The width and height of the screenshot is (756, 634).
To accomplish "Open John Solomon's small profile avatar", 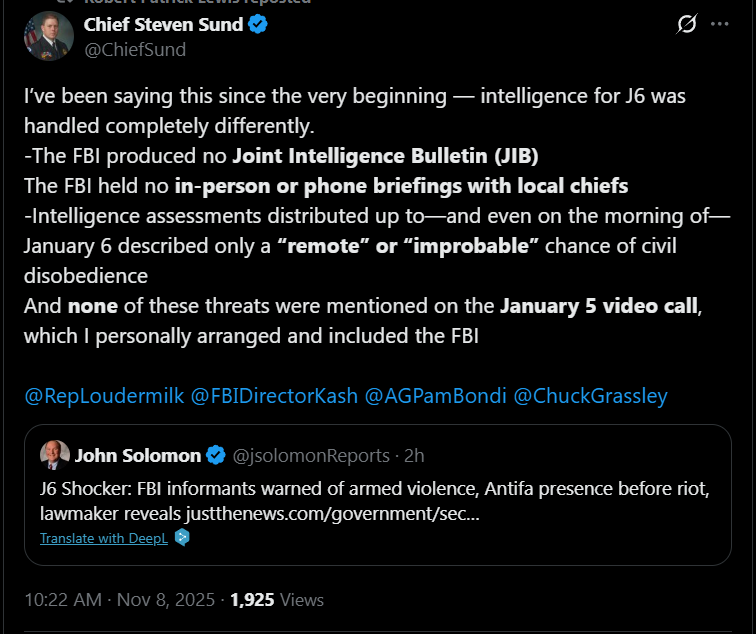I will 54,455.
